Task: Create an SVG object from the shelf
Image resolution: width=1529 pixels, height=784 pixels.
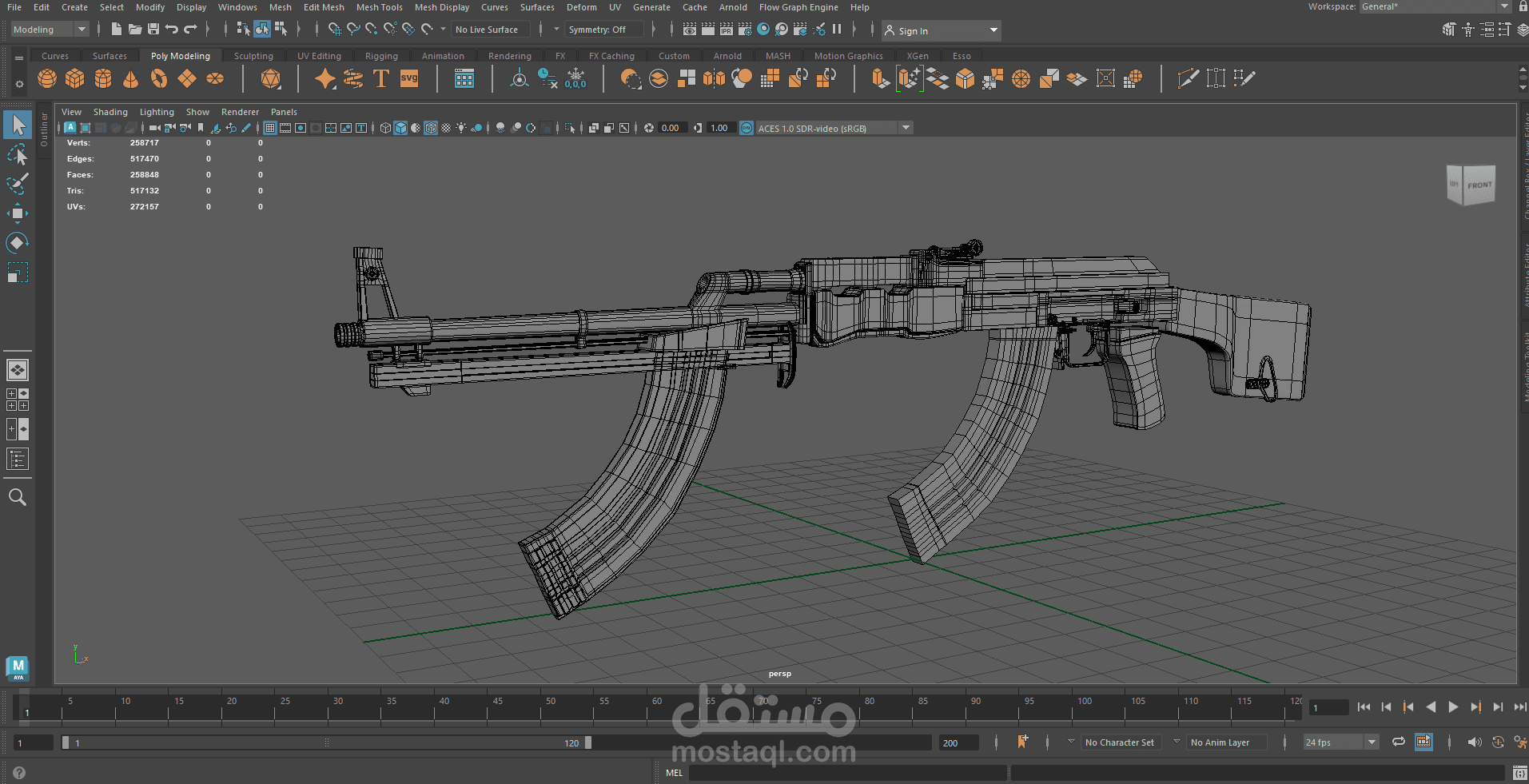Action: click(409, 78)
